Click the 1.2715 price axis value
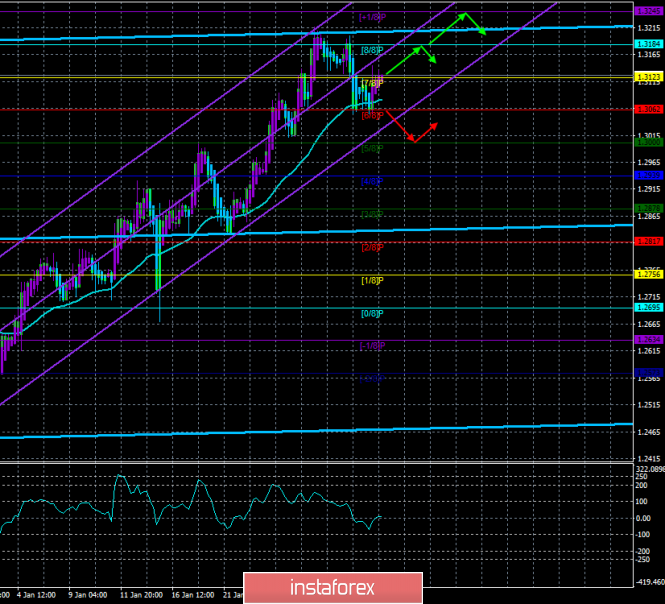The height and width of the screenshot is (604, 665). 649,297
